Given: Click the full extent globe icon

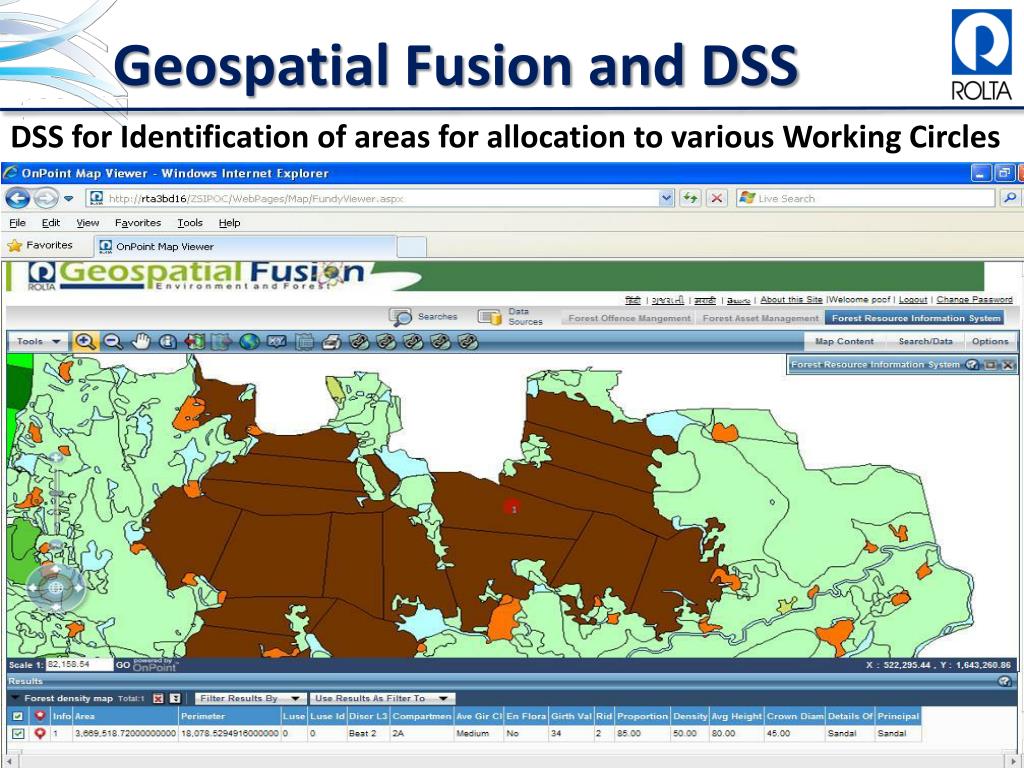Looking at the screenshot, I should (x=249, y=342).
